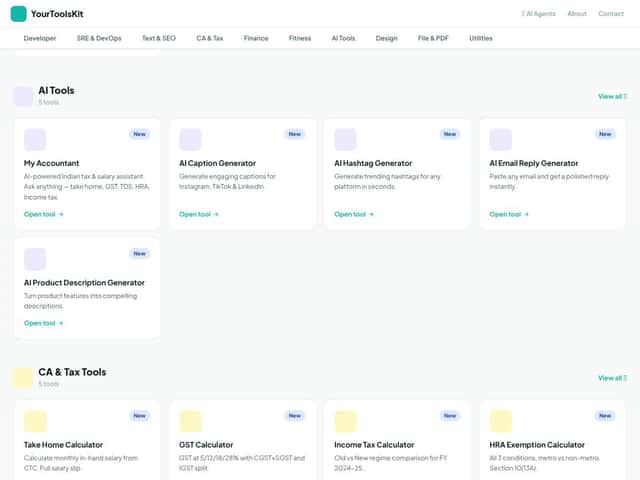Click the HRA Exemption Calculator card icon

click(500, 421)
